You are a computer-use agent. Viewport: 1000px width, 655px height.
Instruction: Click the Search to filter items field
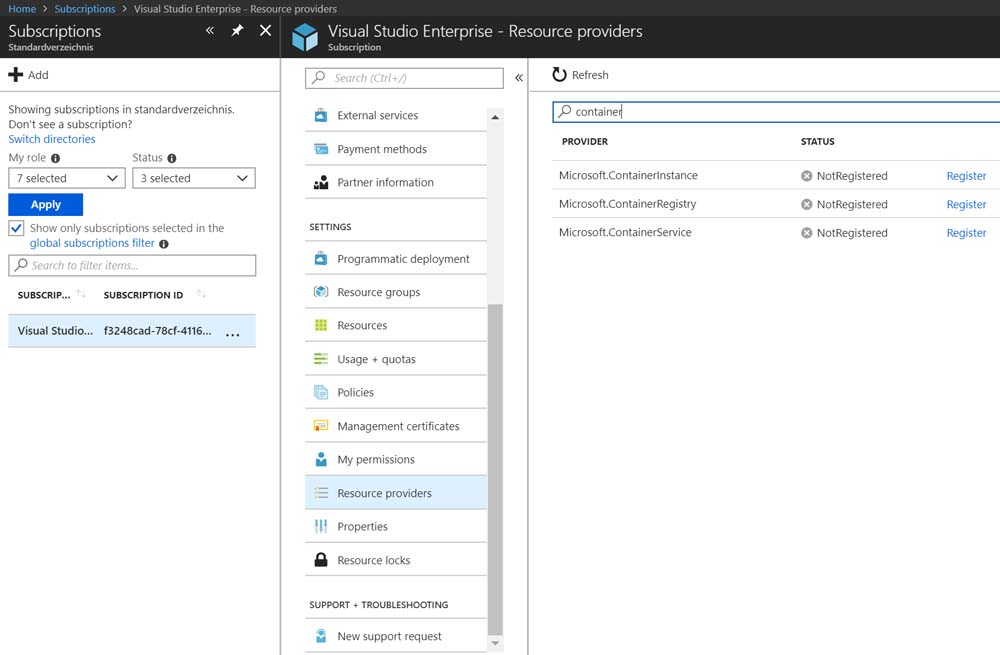(132, 265)
